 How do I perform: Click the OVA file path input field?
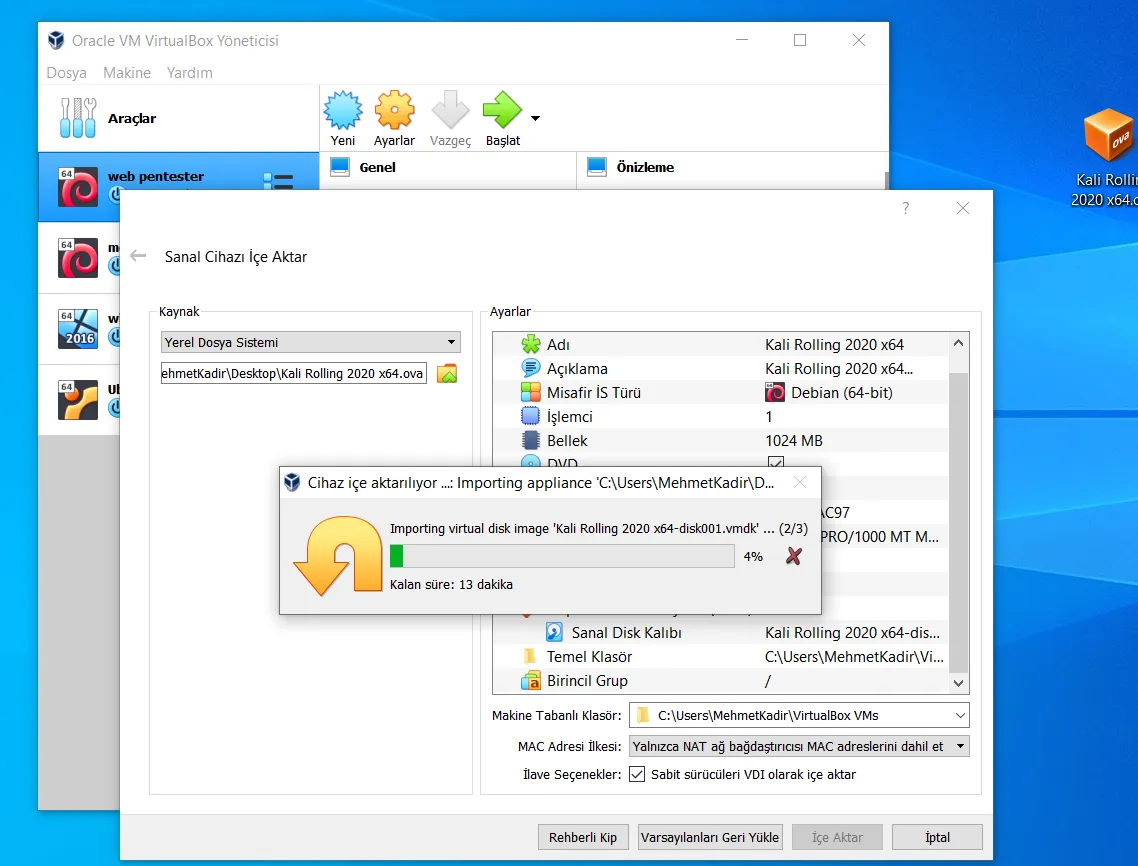coord(293,373)
